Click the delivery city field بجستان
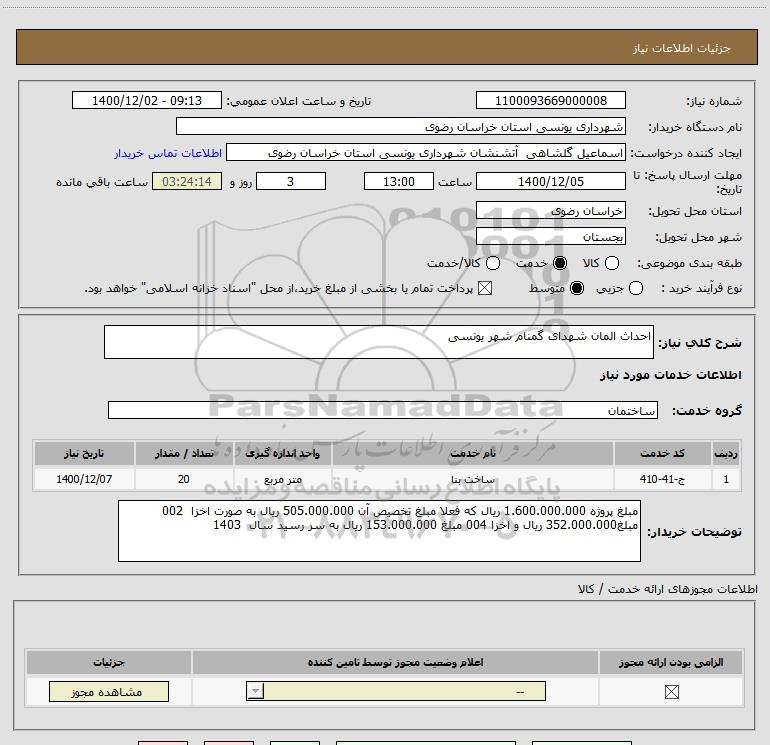Image resolution: width=770 pixels, height=745 pixels. [x=550, y=237]
